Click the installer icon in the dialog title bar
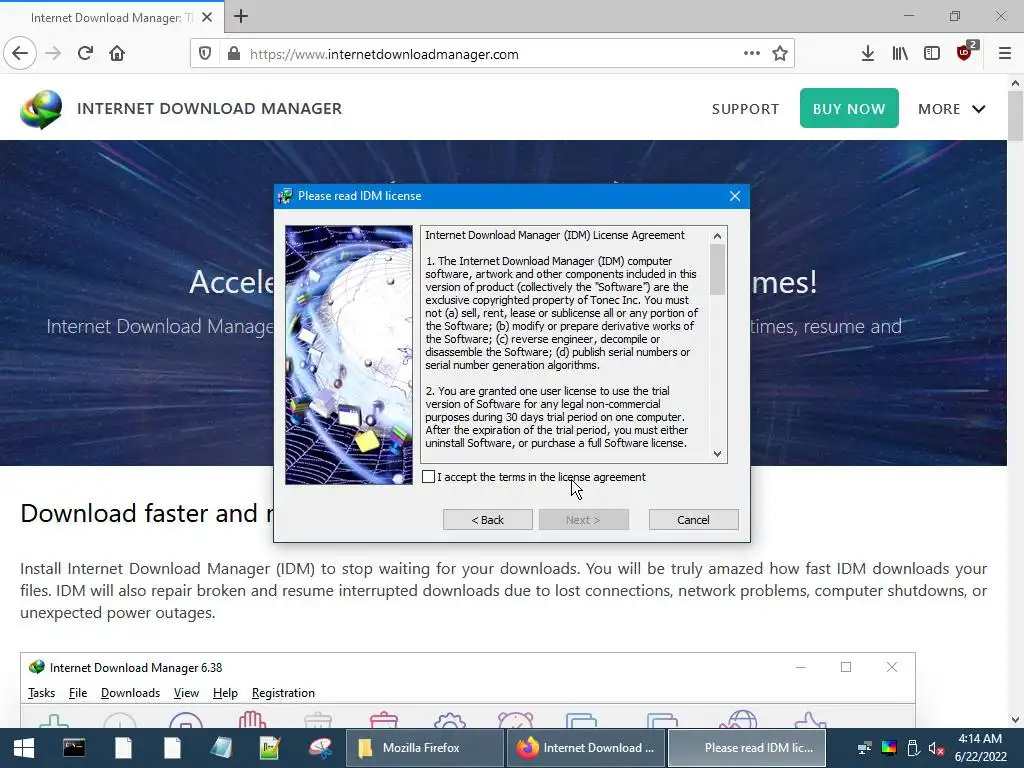Image resolution: width=1024 pixels, height=768 pixels. tap(285, 196)
